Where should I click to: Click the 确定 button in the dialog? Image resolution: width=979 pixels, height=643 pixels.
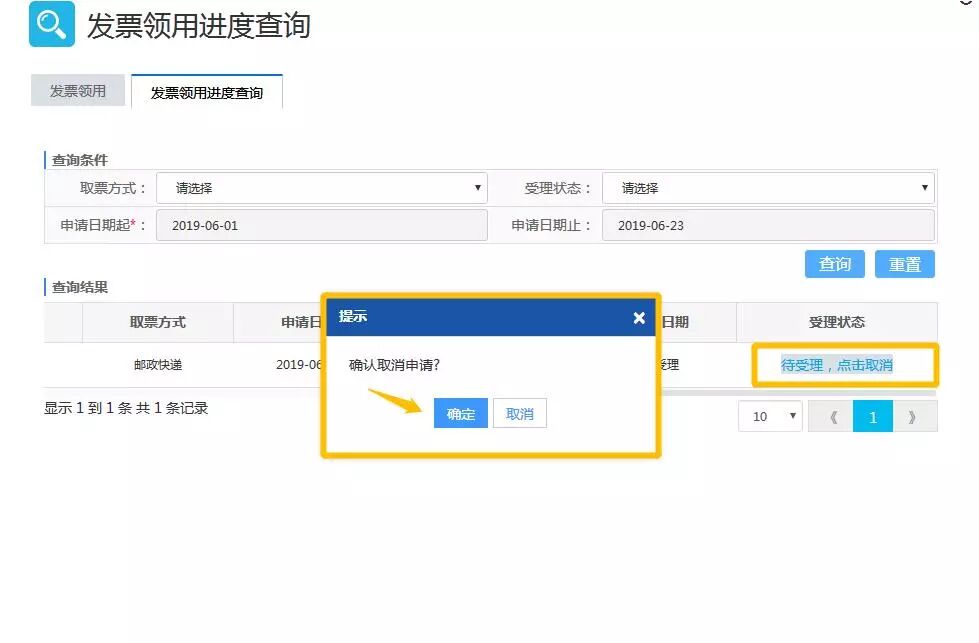click(460, 413)
